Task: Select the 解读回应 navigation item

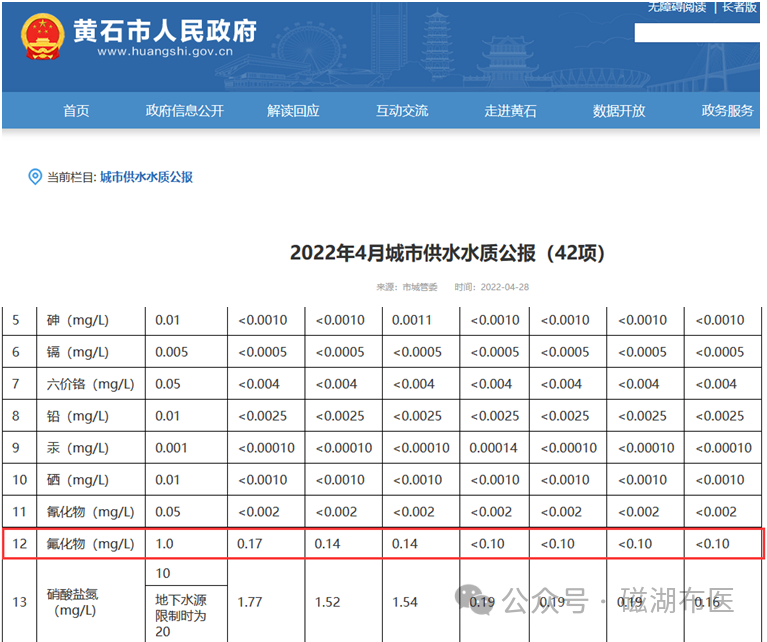Action: 293,111
